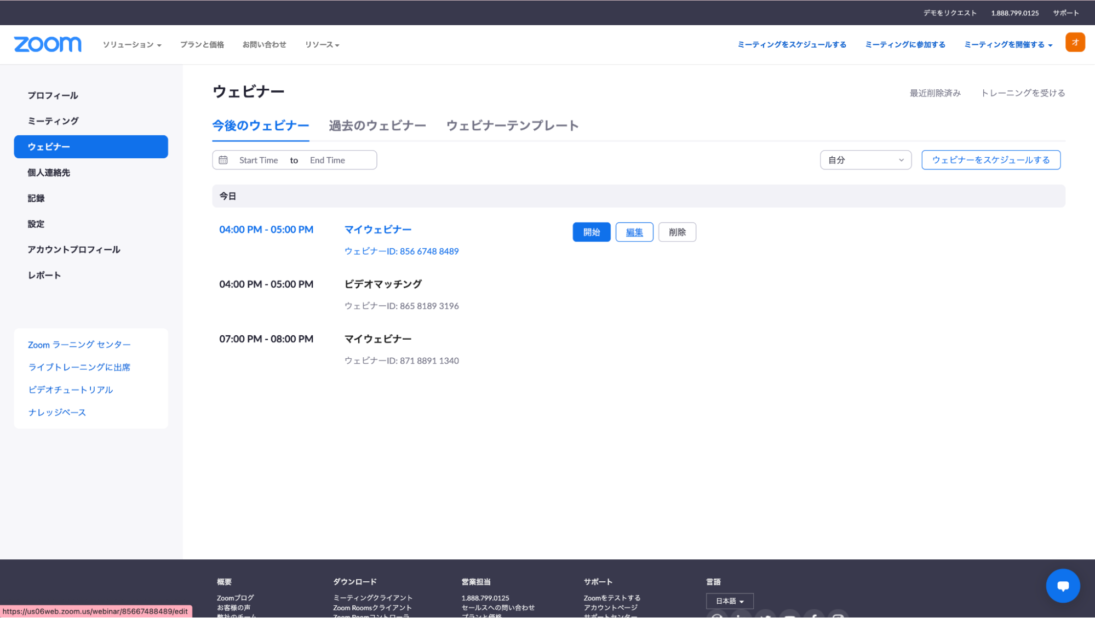
Task: Open the トレーニングを受ける link
Action: tap(1023, 93)
